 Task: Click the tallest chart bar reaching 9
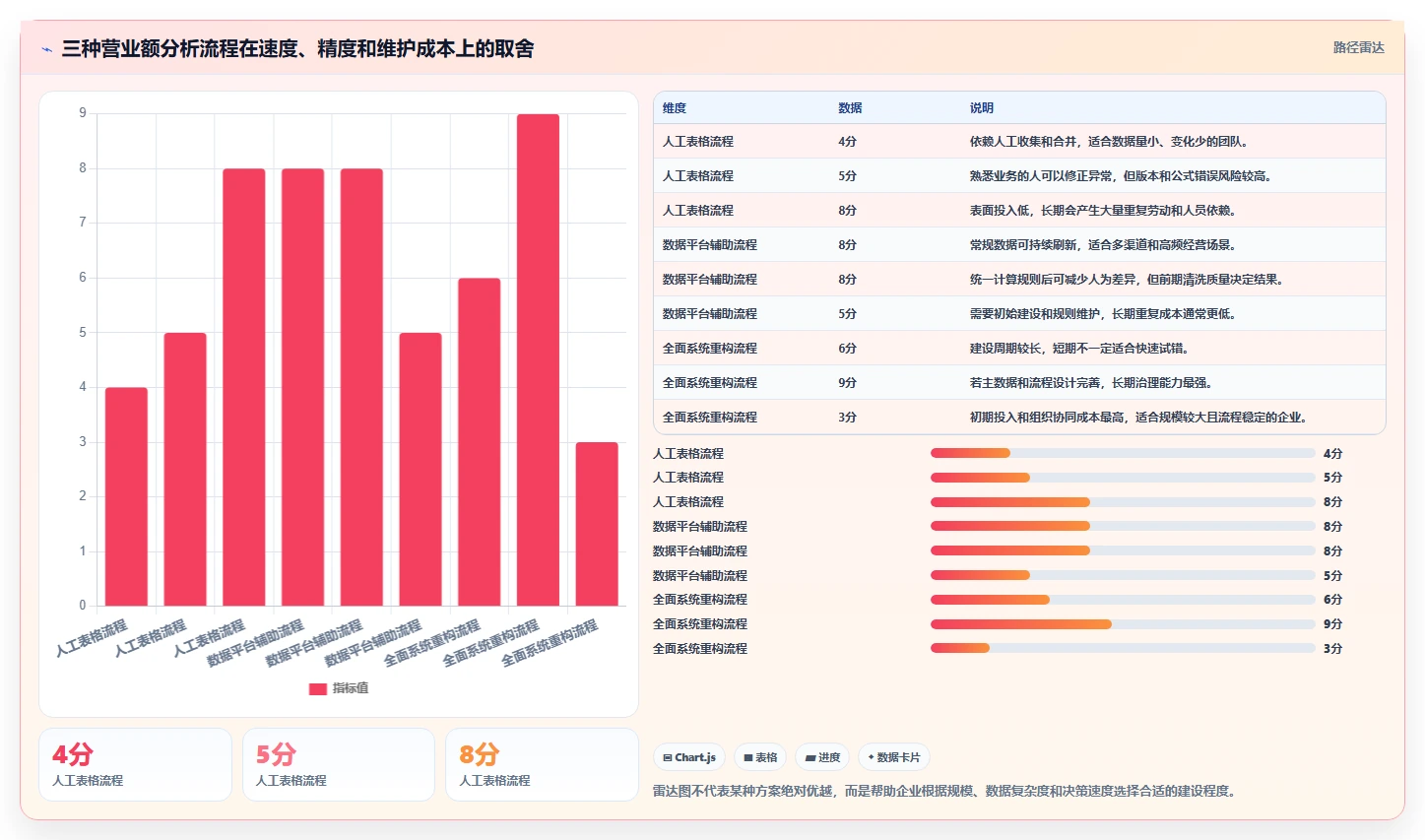point(538,359)
